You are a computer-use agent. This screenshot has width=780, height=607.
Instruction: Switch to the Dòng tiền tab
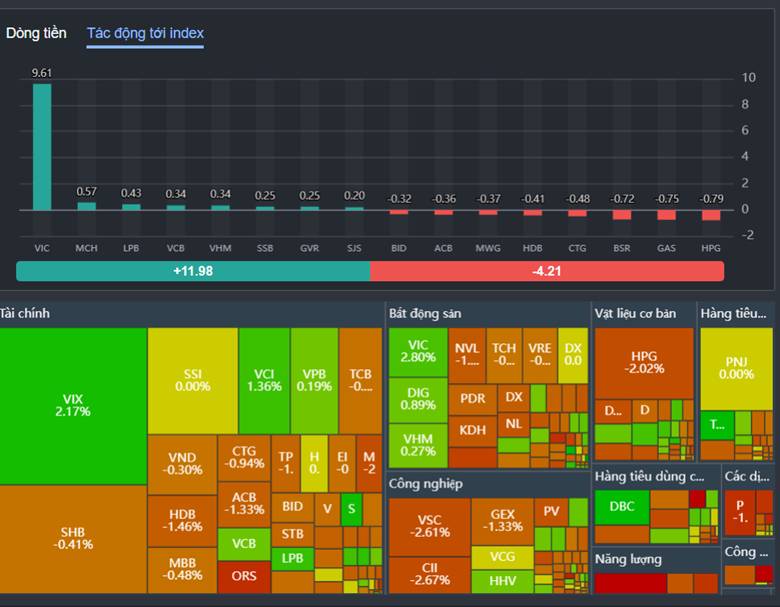[36, 33]
